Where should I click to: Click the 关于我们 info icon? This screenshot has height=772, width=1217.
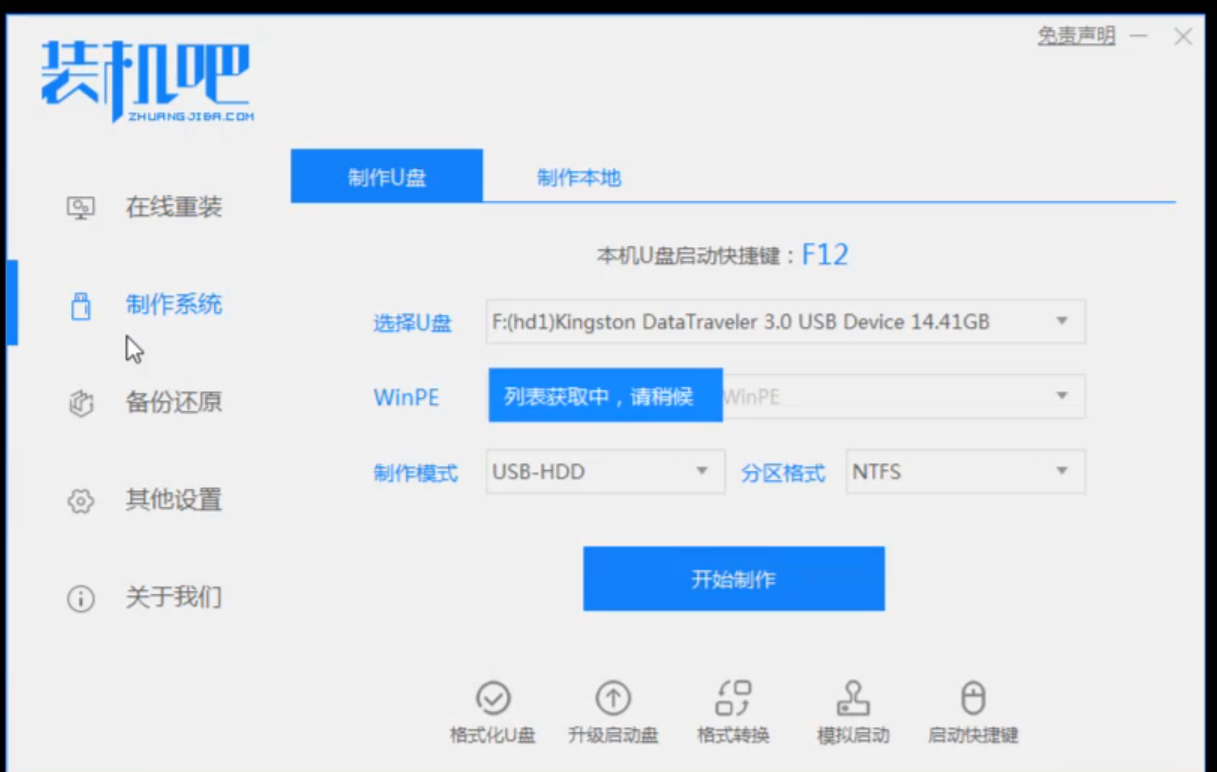(80, 598)
